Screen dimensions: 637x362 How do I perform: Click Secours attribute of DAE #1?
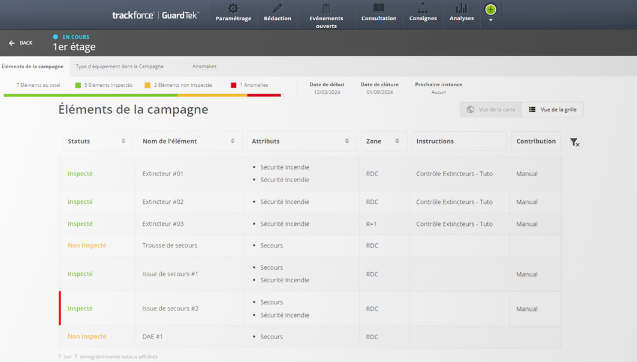coord(272,336)
